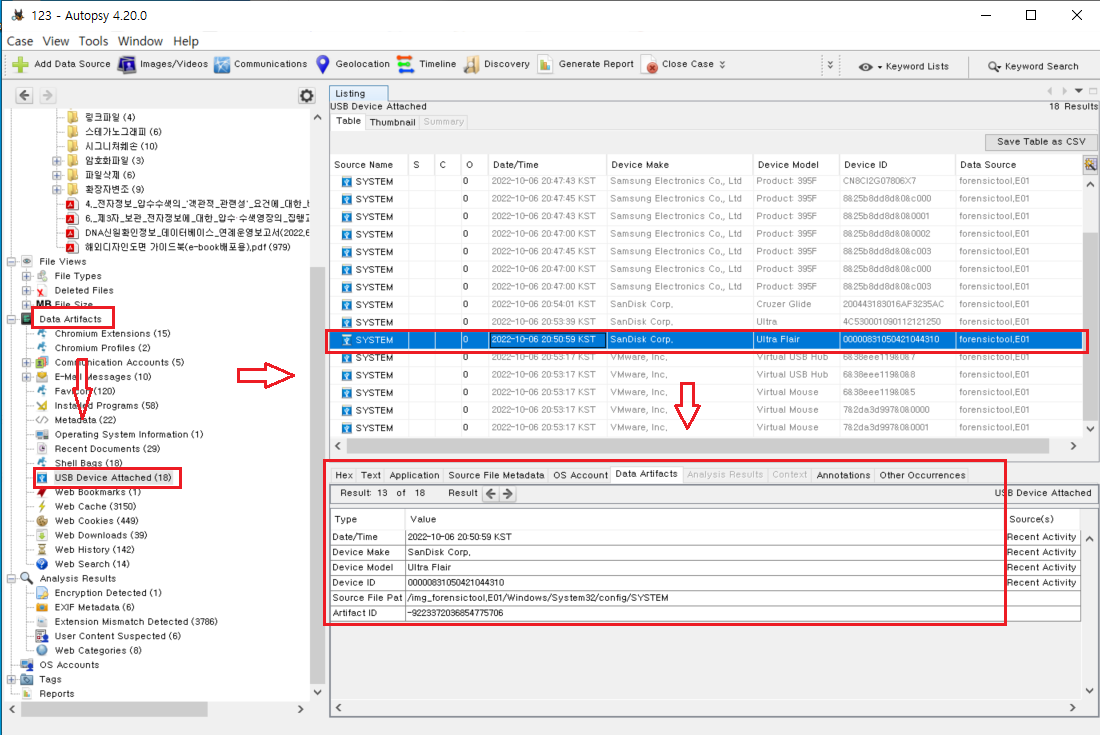The width and height of the screenshot is (1100, 735).
Task: Sort by Source Name column header
Action: (x=368, y=165)
